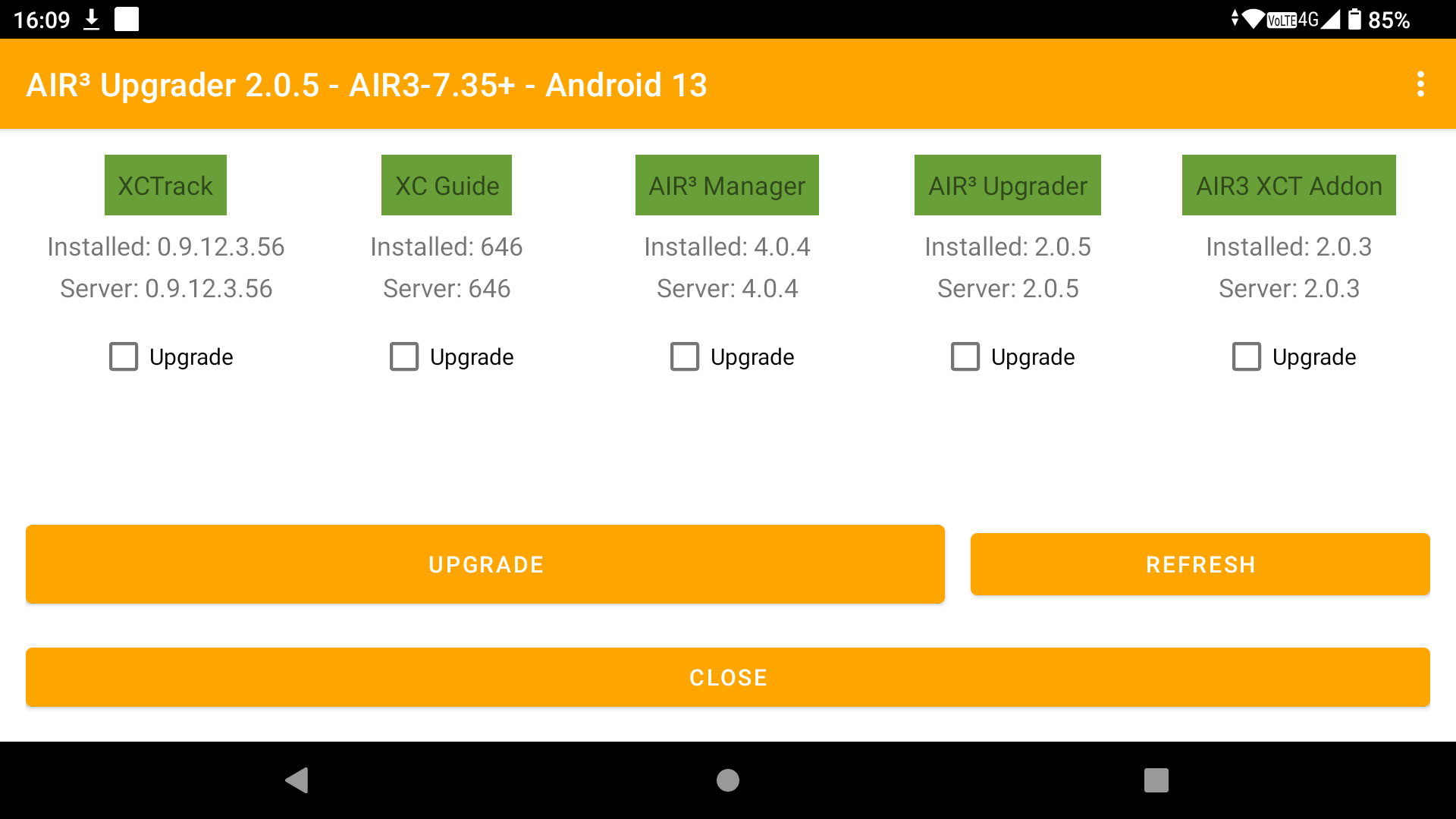Check the AIR³ Manager Upgrade checkbox
The width and height of the screenshot is (1456, 819).
point(685,356)
